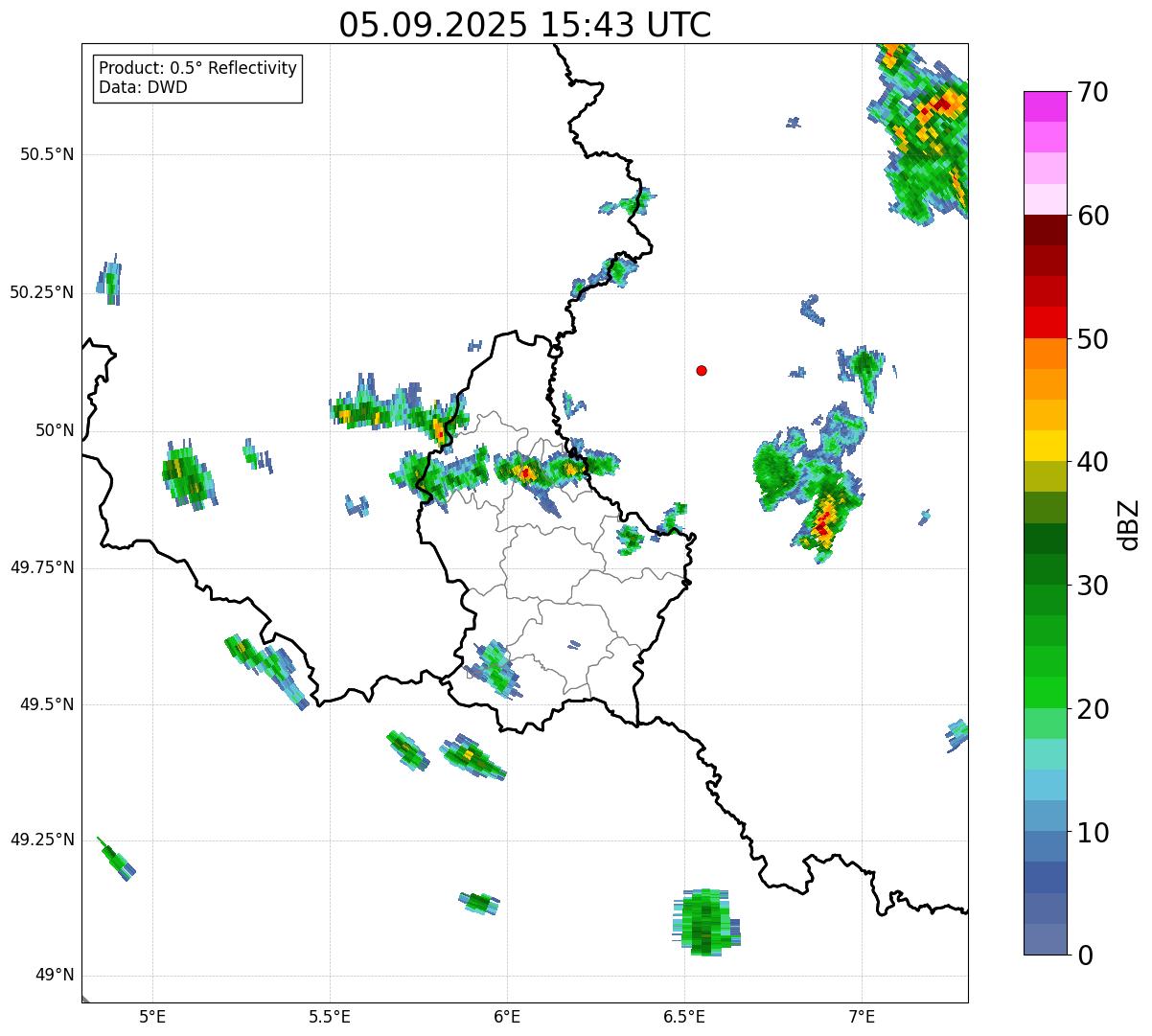Click the latitude label 50°N

pyautogui.click(x=55, y=430)
